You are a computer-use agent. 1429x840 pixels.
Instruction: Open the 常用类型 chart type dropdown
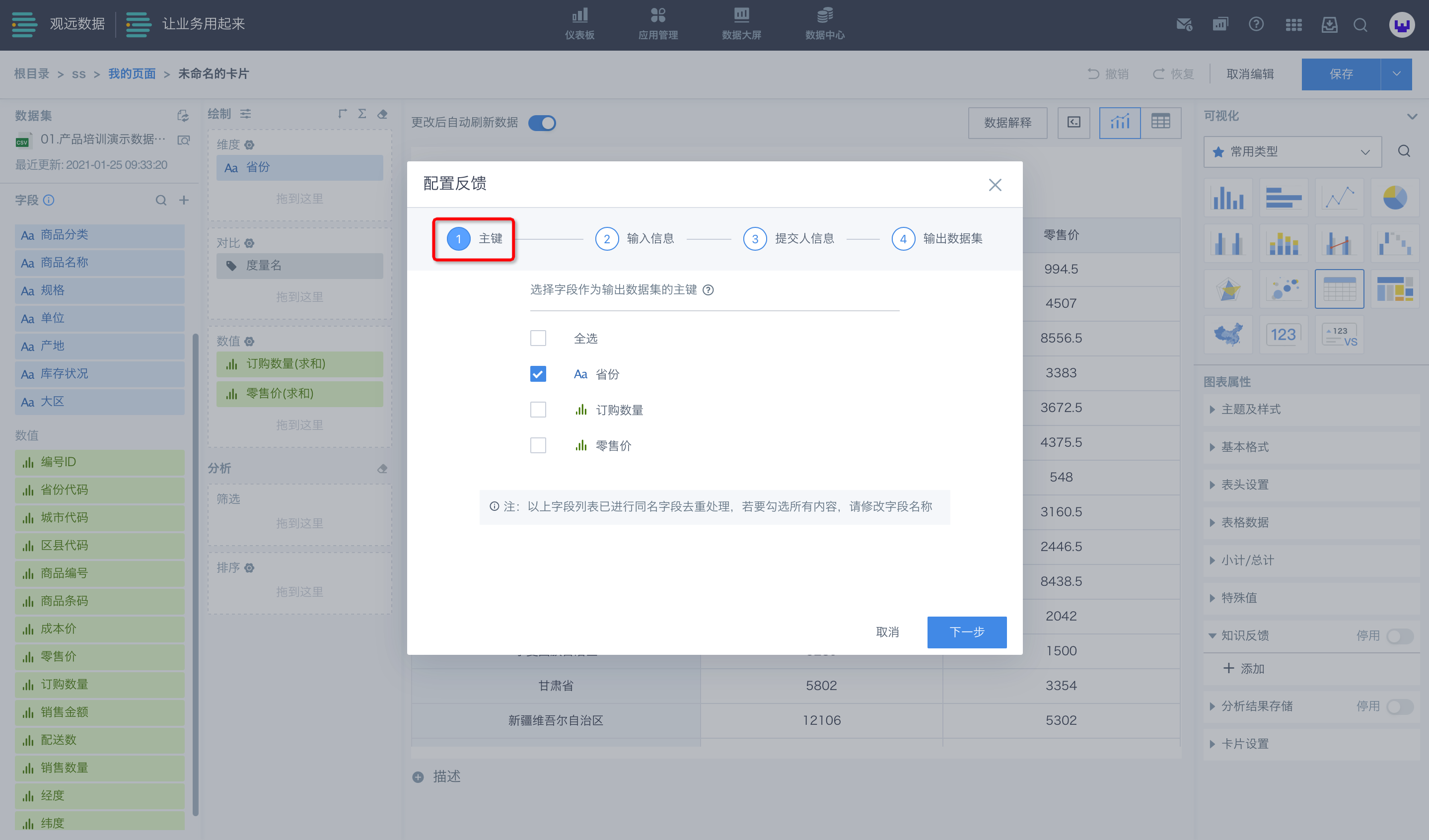pos(1292,152)
